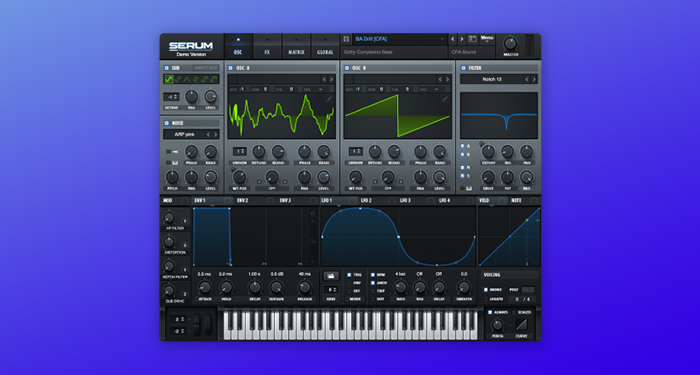Click the portamento CURVE shape icon
The width and height of the screenshot is (700, 375).
pyautogui.click(x=521, y=324)
